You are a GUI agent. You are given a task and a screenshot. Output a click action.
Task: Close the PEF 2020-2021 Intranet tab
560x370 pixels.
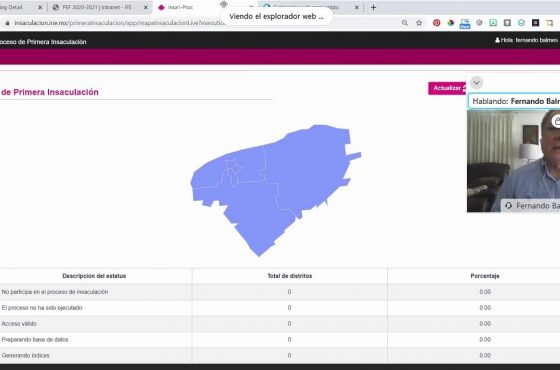(x=146, y=7)
